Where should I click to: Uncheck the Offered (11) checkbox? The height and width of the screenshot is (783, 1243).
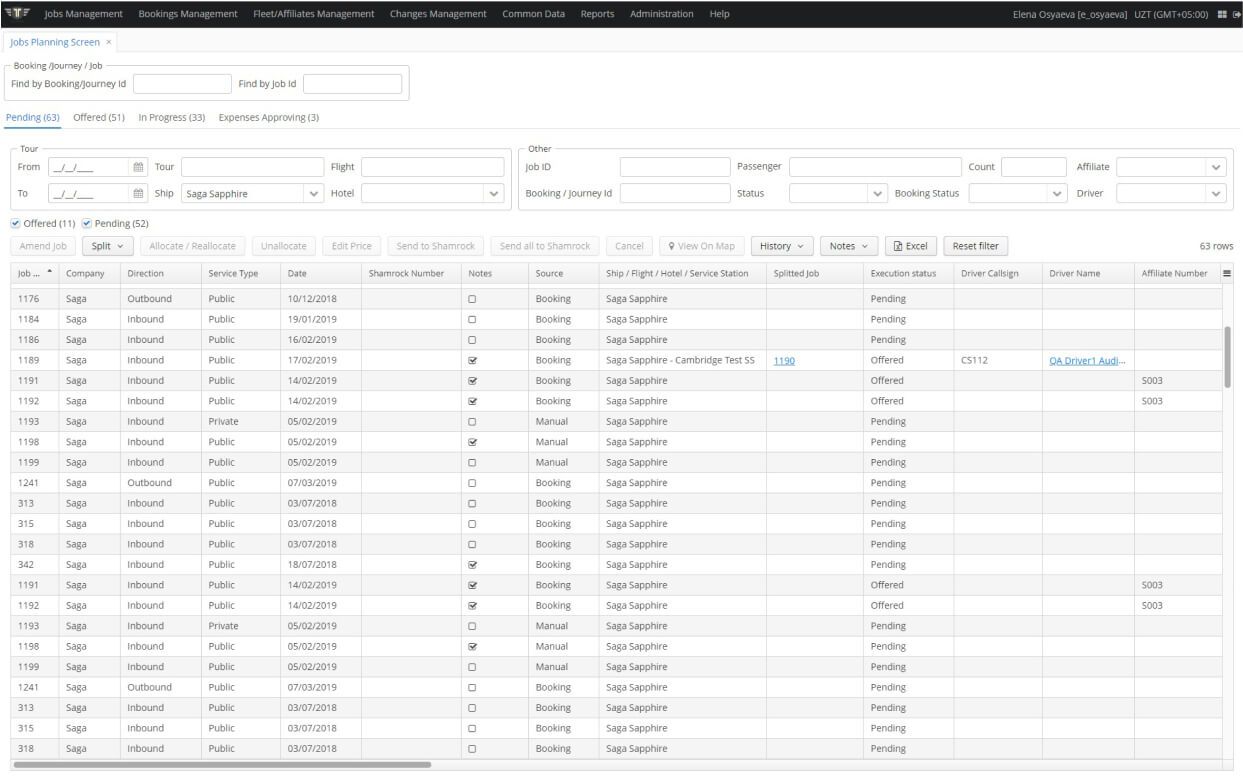(x=16, y=224)
